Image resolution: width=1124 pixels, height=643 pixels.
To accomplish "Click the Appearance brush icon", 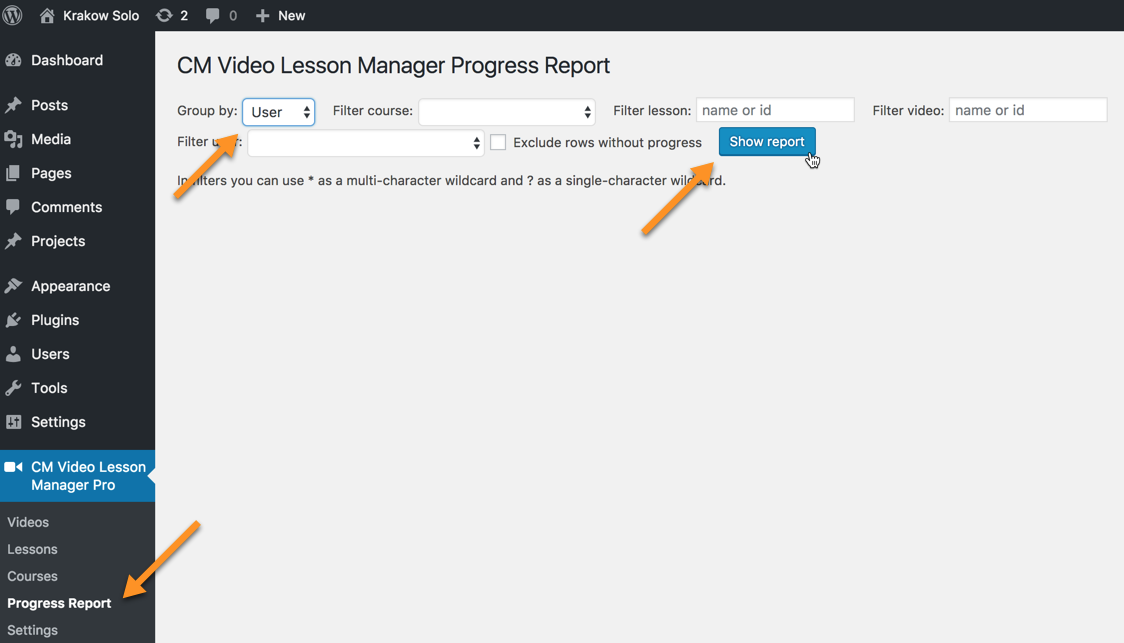I will point(13,286).
